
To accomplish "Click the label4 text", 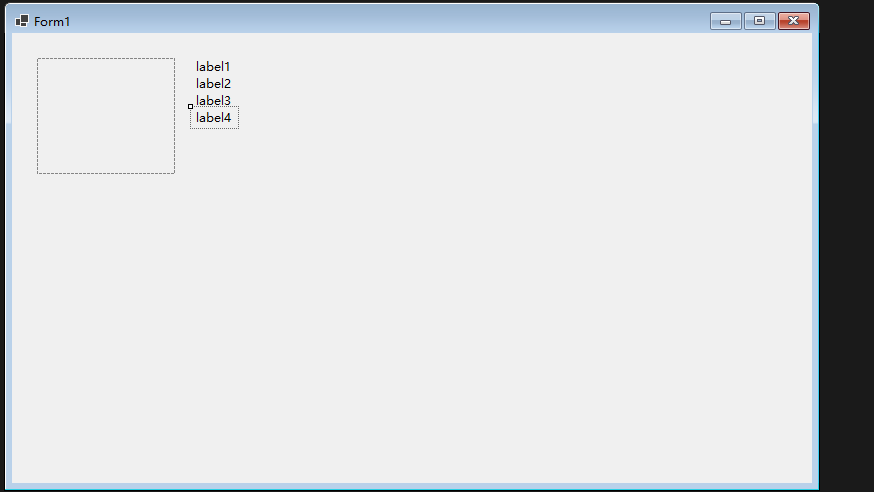I will click(213, 118).
